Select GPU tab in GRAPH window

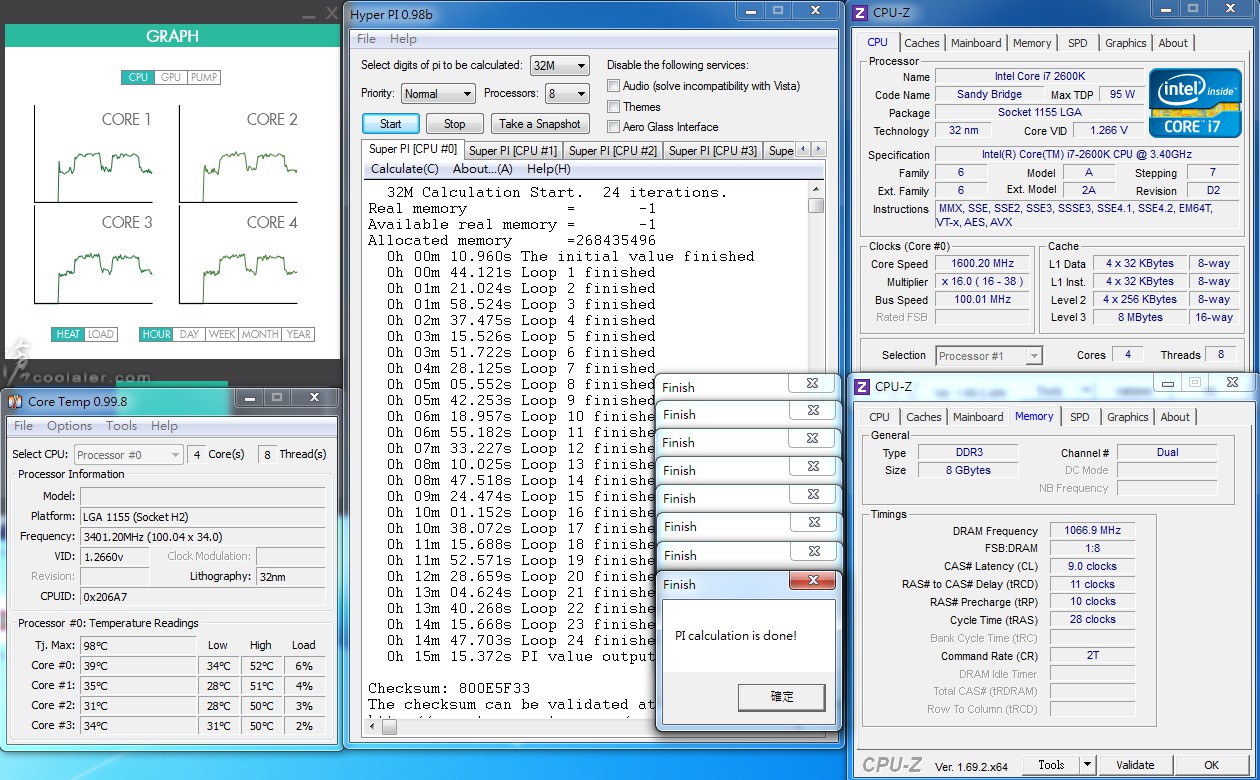tap(171, 77)
